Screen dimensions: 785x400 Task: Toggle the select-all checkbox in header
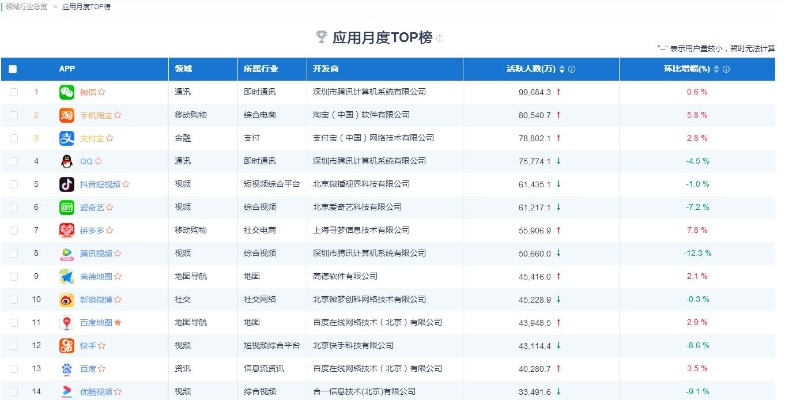(x=13, y=69)
